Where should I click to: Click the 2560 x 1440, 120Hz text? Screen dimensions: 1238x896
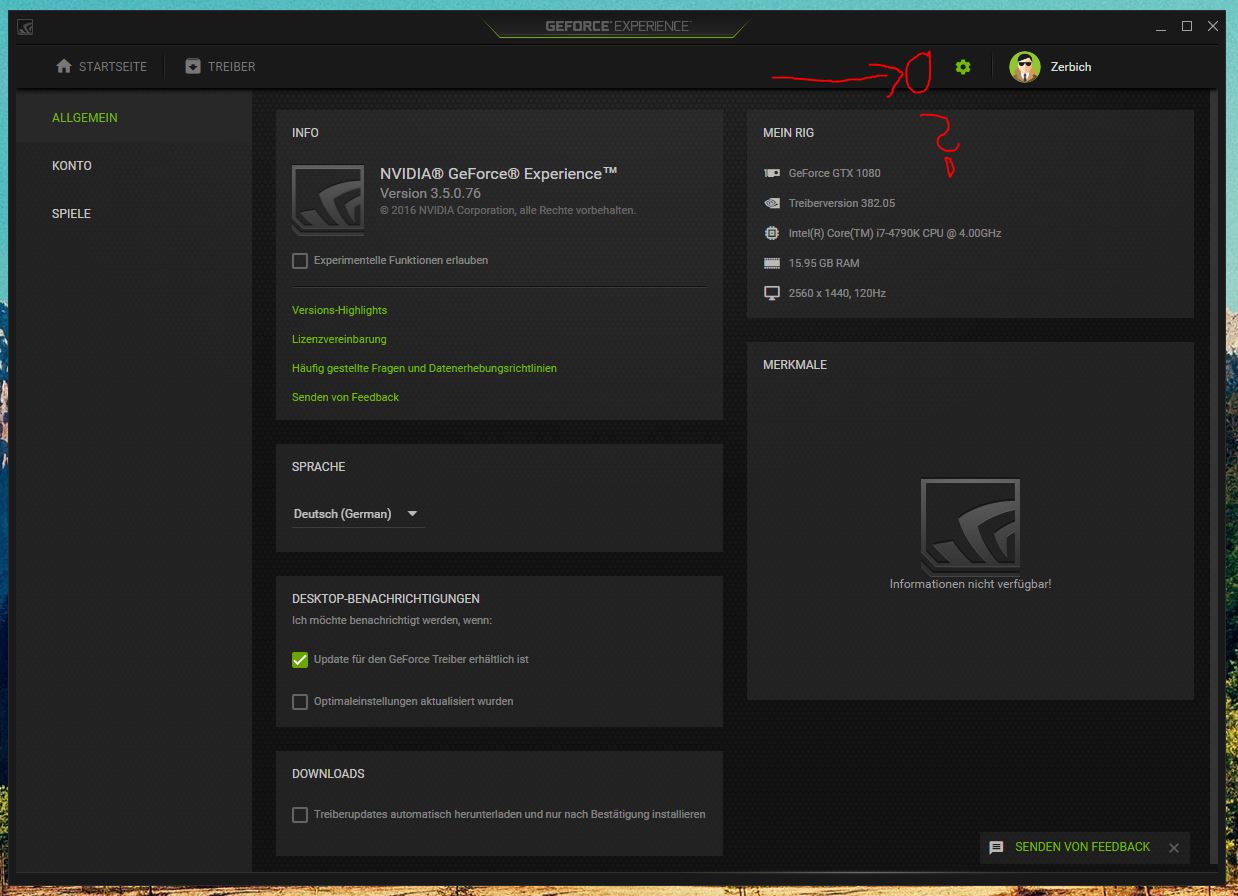[x=837, y=293]
